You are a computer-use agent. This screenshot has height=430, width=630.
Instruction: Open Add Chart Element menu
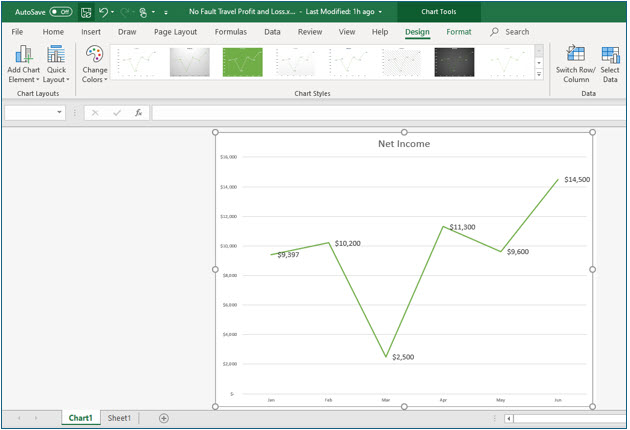(24, 64)
